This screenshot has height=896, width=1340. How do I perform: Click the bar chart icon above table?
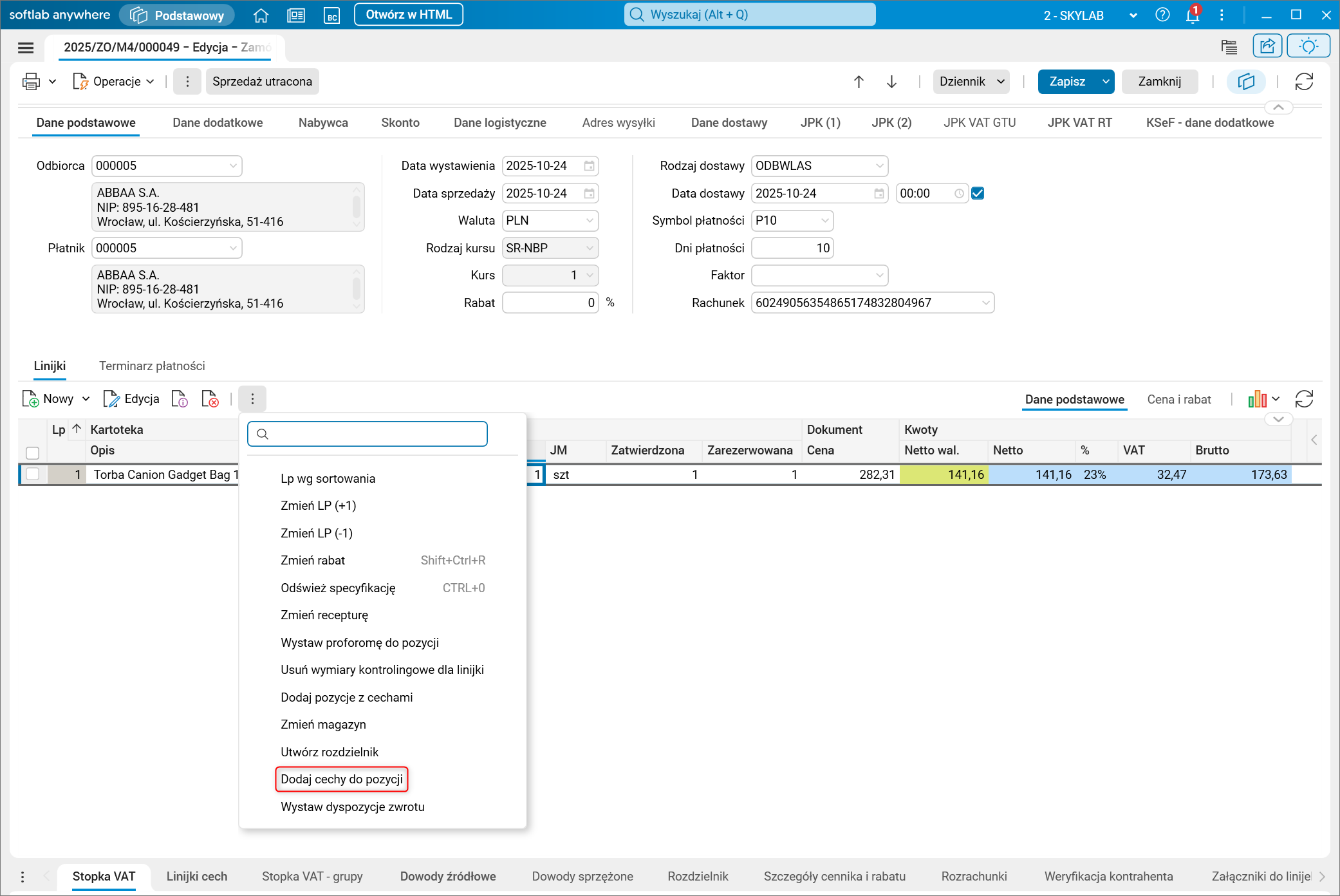(1257, 399)
